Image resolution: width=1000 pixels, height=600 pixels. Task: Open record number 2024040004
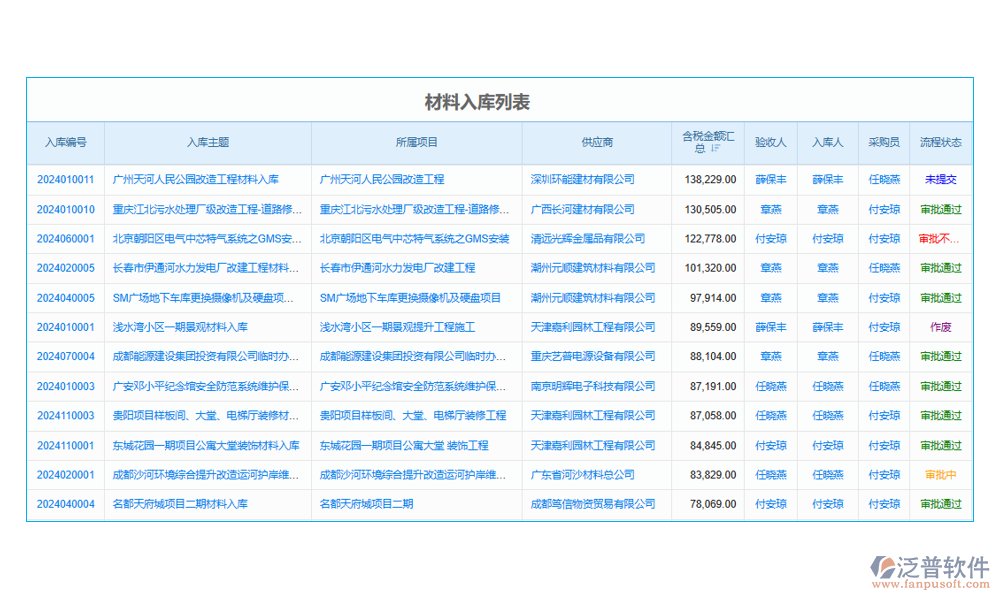(63, 504)
